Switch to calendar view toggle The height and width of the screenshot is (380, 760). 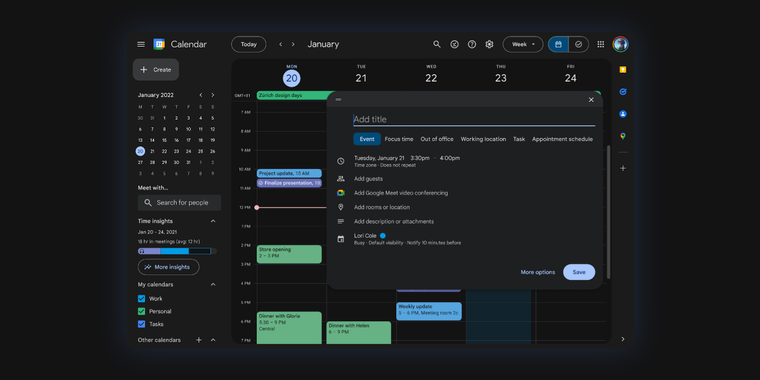click(x=558, y=44)
